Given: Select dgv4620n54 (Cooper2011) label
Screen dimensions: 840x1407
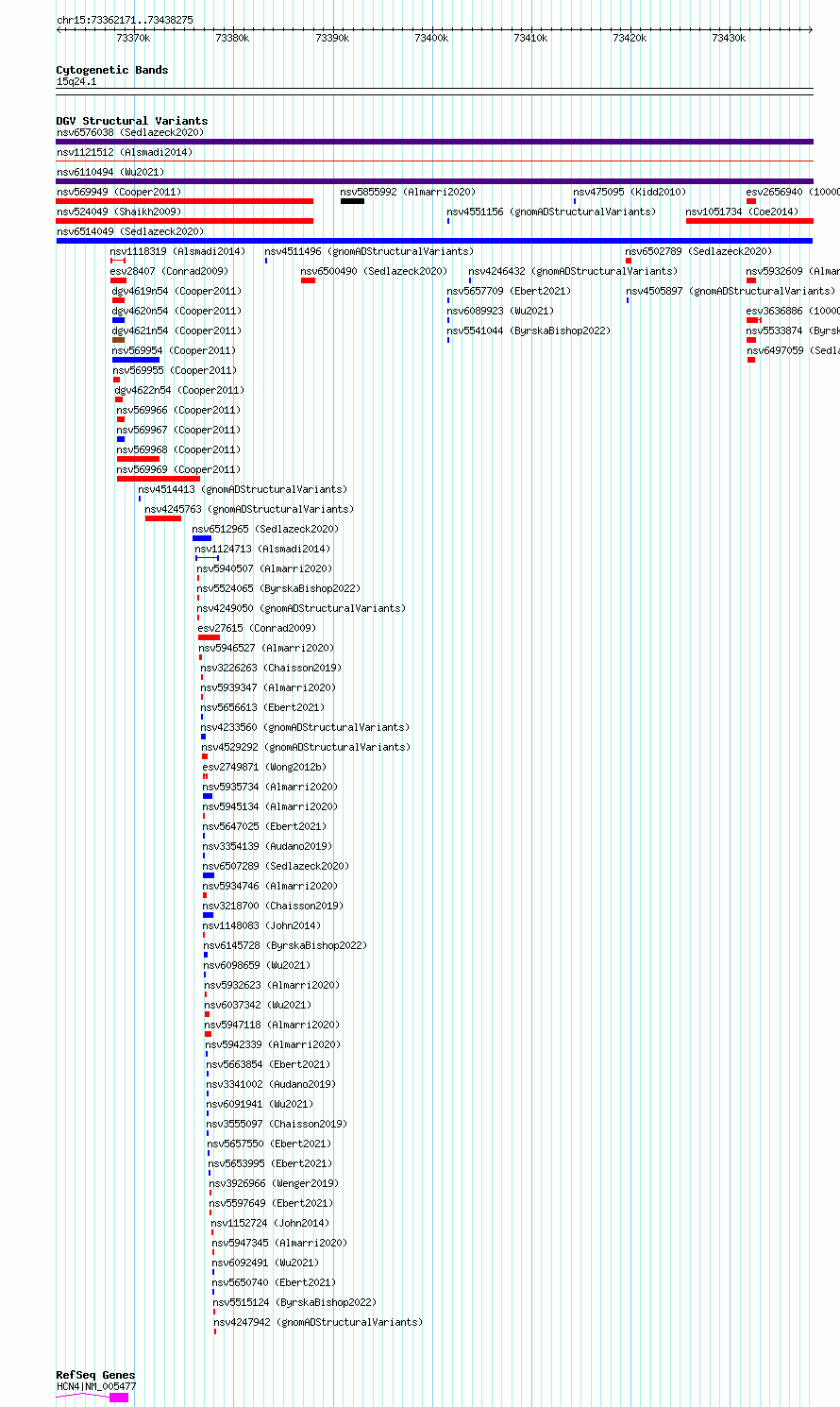Looking at the screenshot, I should [x=176, y=311].
